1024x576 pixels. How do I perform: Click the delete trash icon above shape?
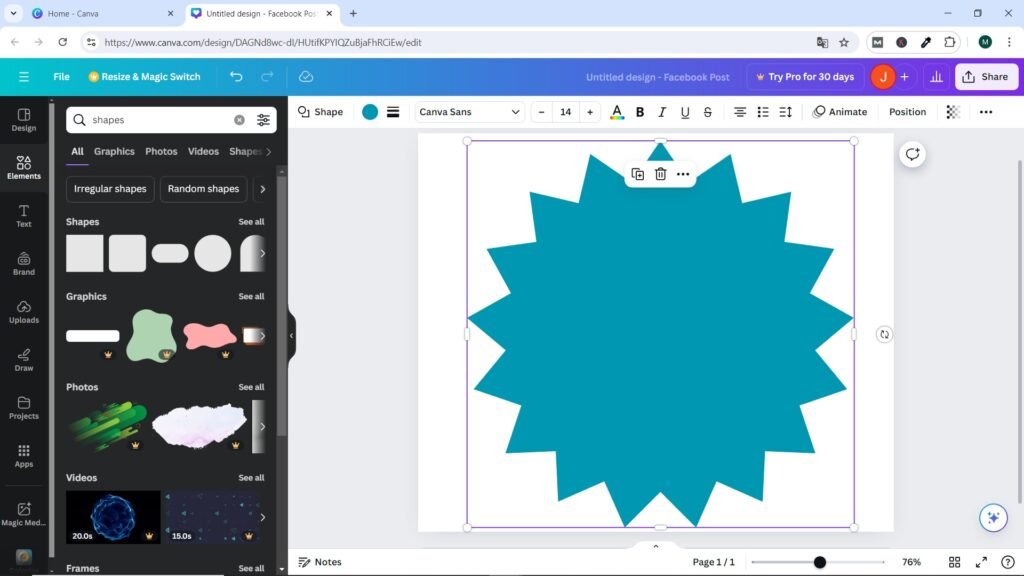pos(660,174)
